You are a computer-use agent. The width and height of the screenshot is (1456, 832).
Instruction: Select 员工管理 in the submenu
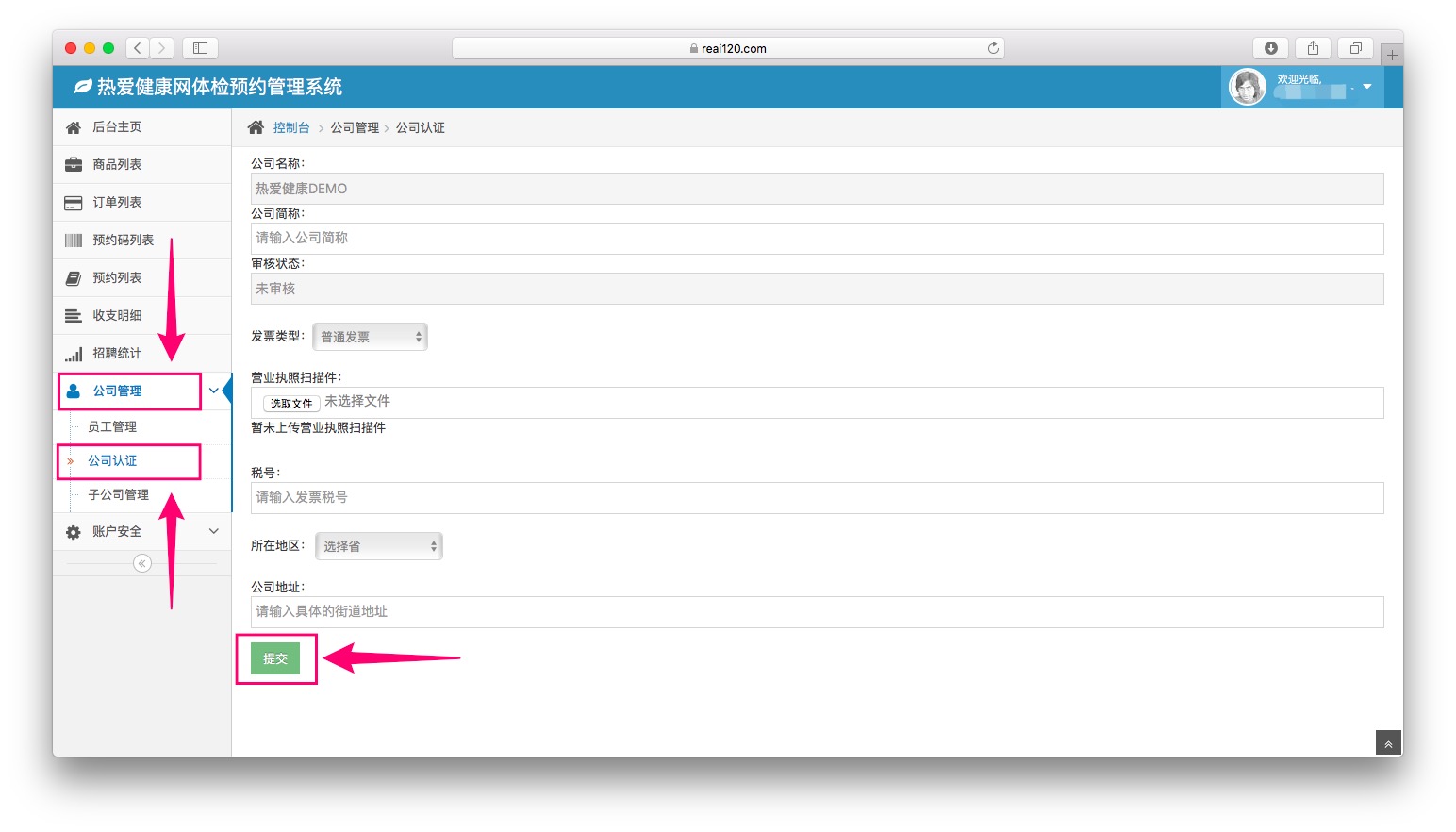point(112,426)
